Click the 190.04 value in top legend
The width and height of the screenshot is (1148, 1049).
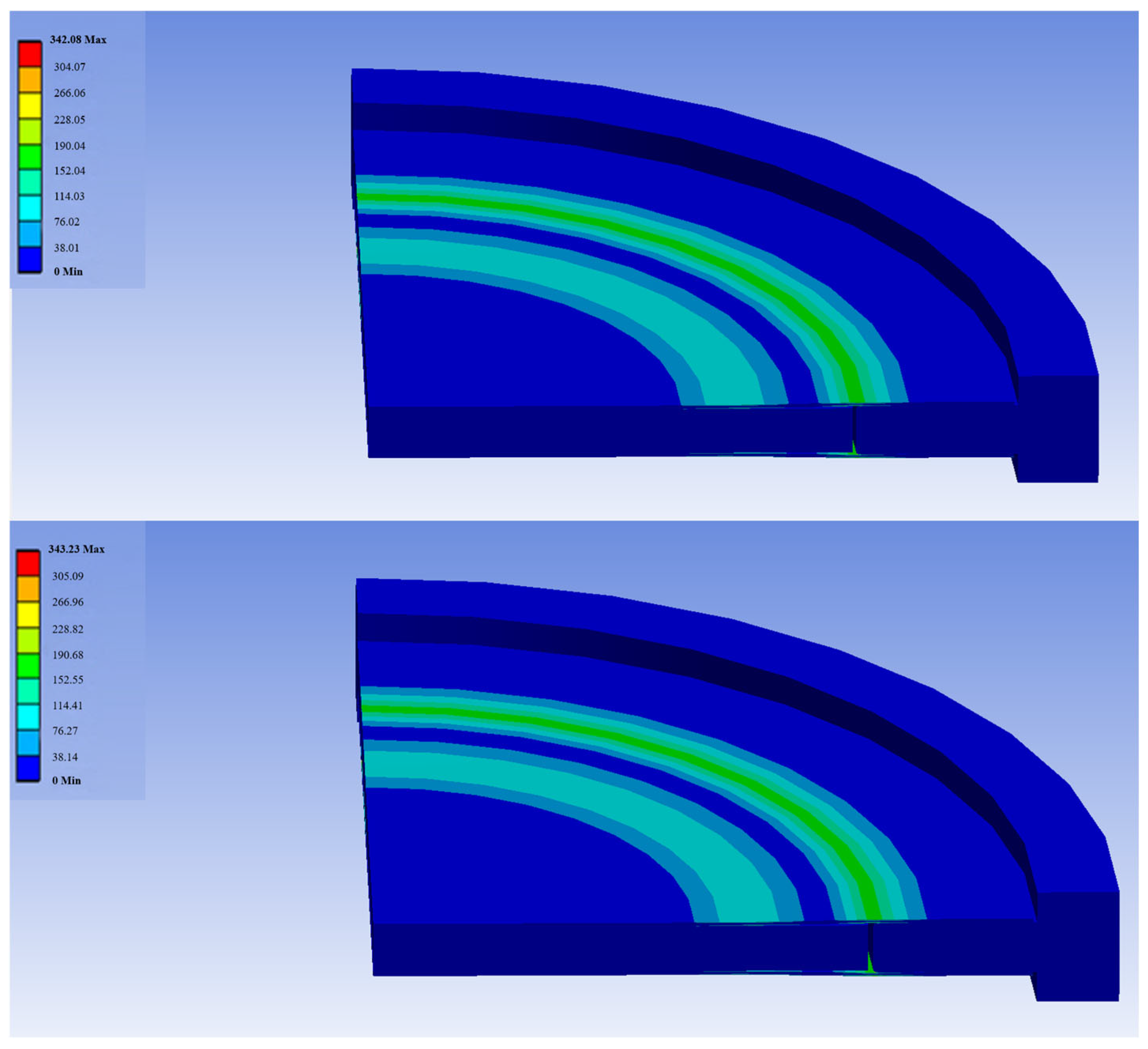tap(69, 146)
